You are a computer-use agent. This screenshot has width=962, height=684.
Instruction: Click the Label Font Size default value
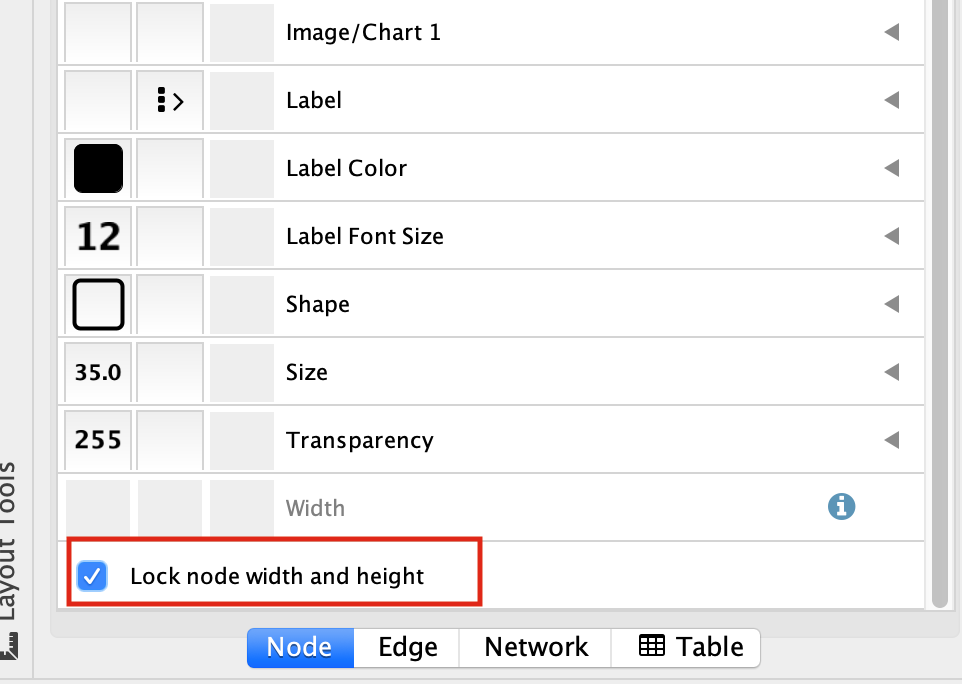click(98, 236)
